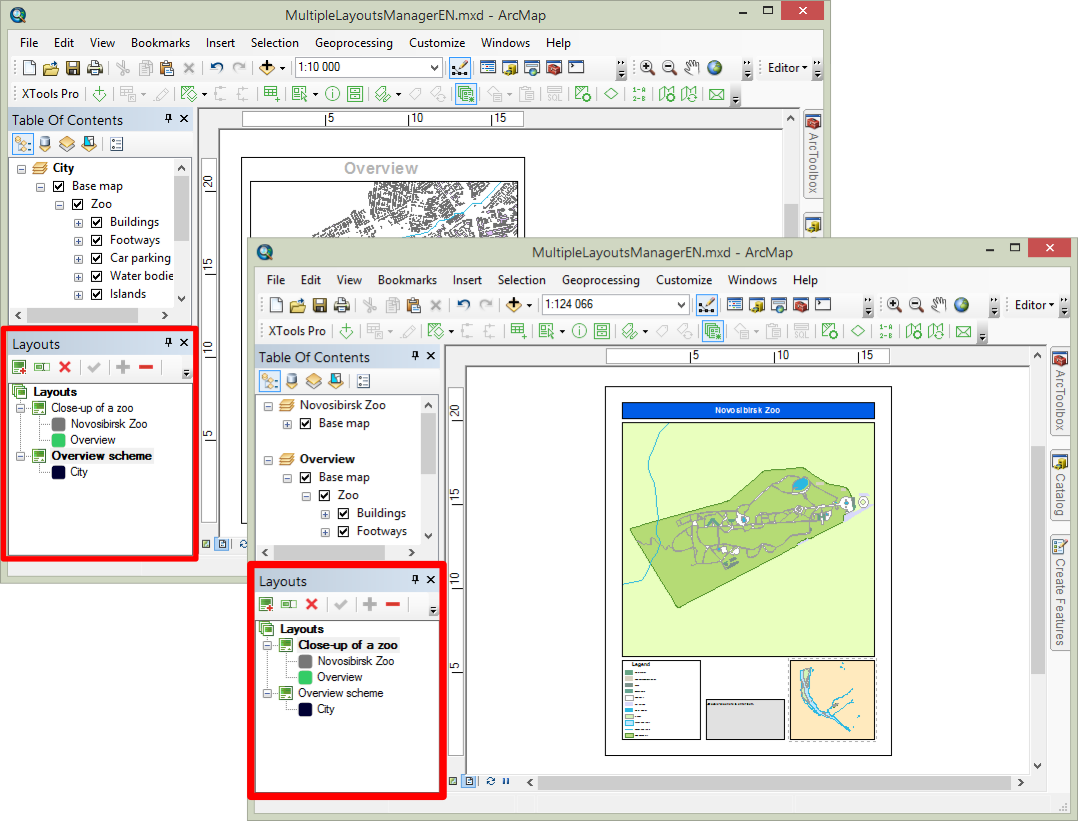This screenshot has height=821, width=1078.
Task: Open Editor dropdown in front window
Action: click(1034, 305)
